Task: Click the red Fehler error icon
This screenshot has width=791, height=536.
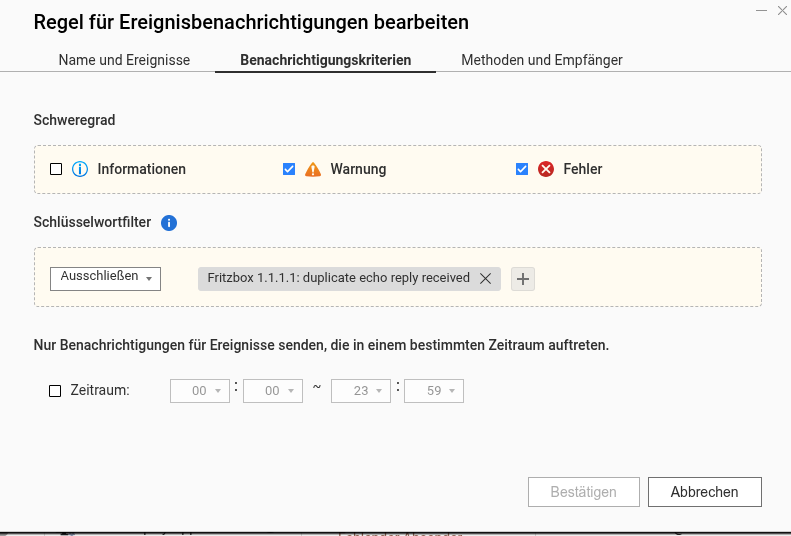Action: [x=546, y=169]
